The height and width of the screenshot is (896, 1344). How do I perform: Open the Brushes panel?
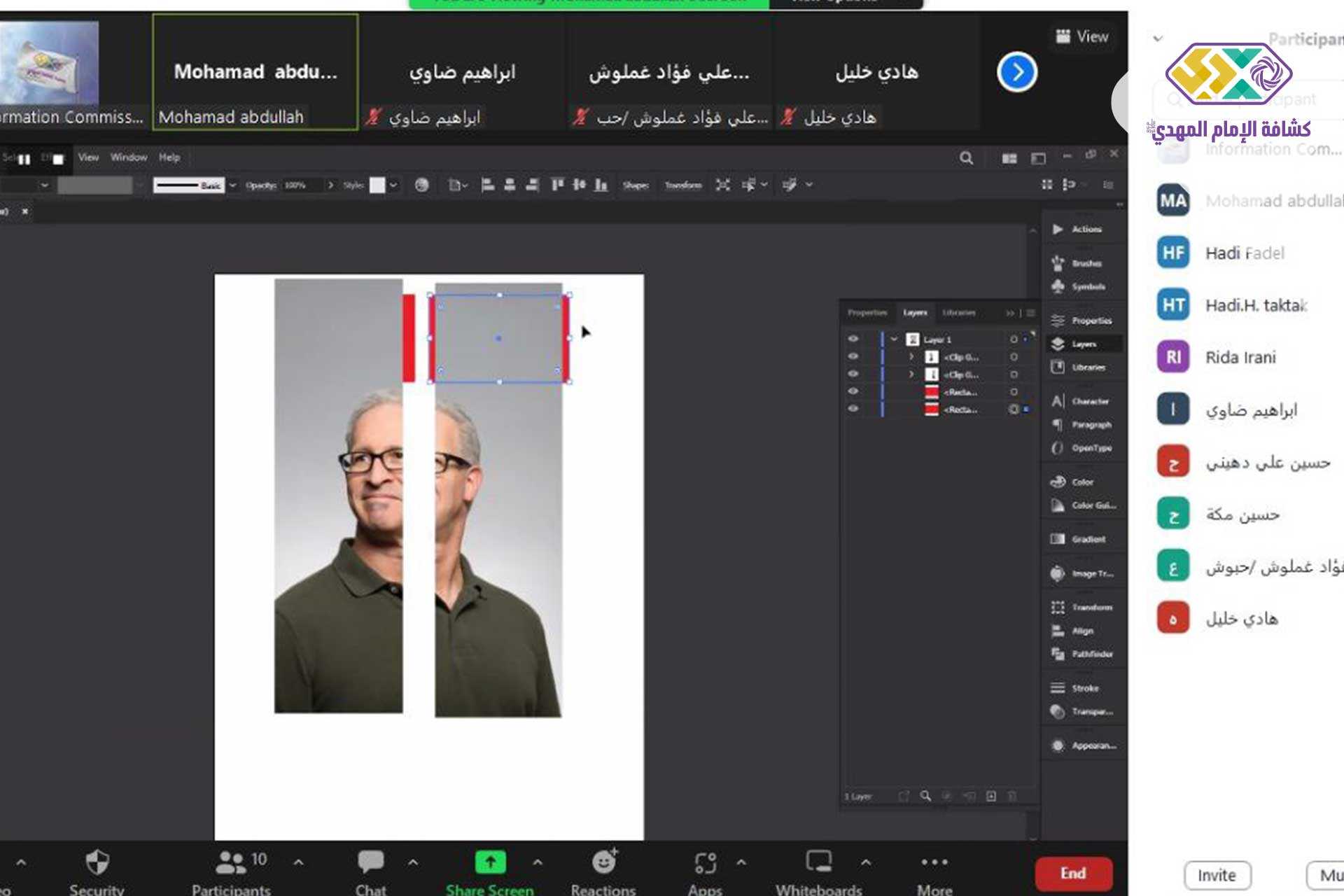[x=1078, y=263]
